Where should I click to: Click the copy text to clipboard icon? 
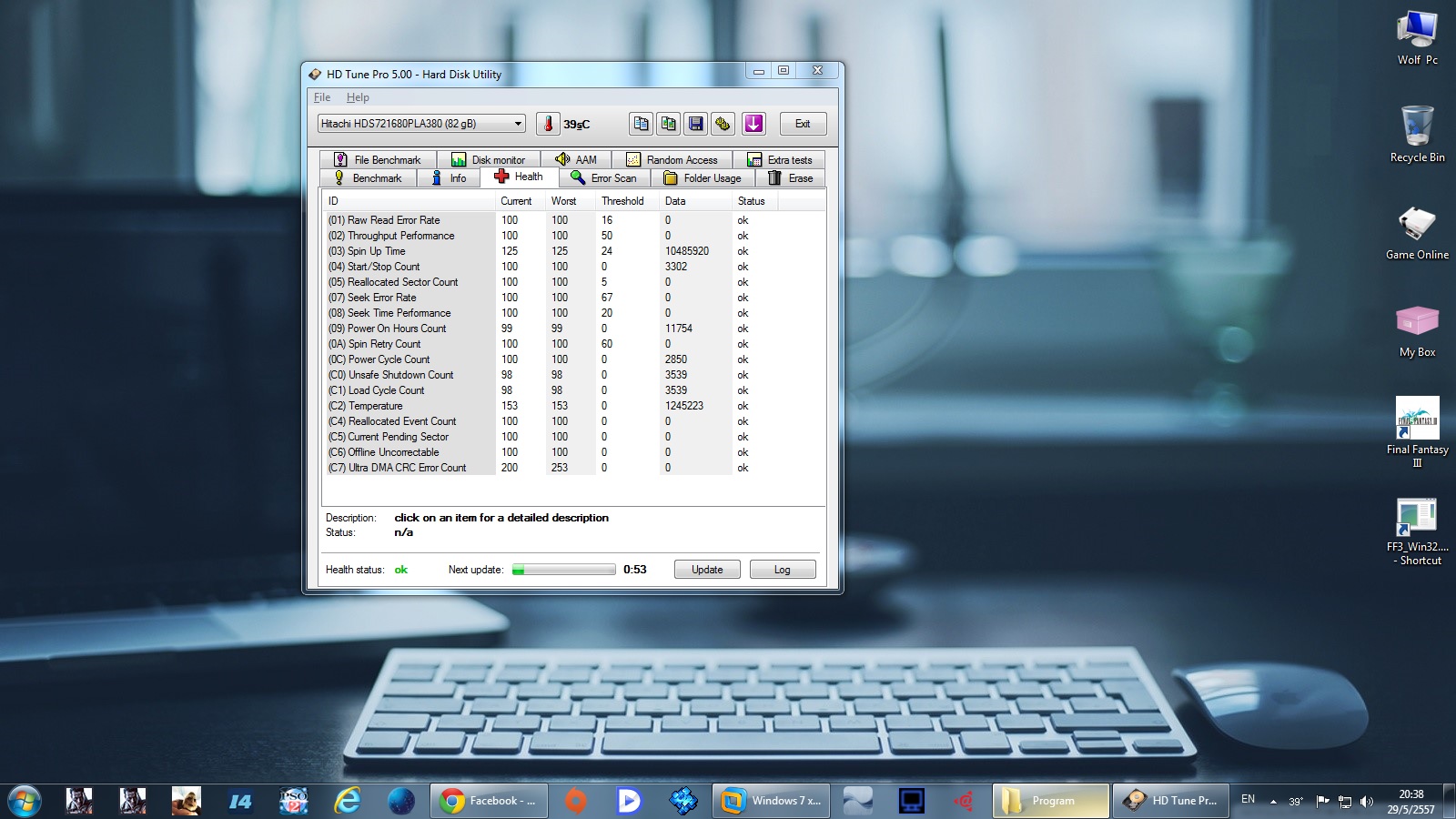[x=641, y=124]
